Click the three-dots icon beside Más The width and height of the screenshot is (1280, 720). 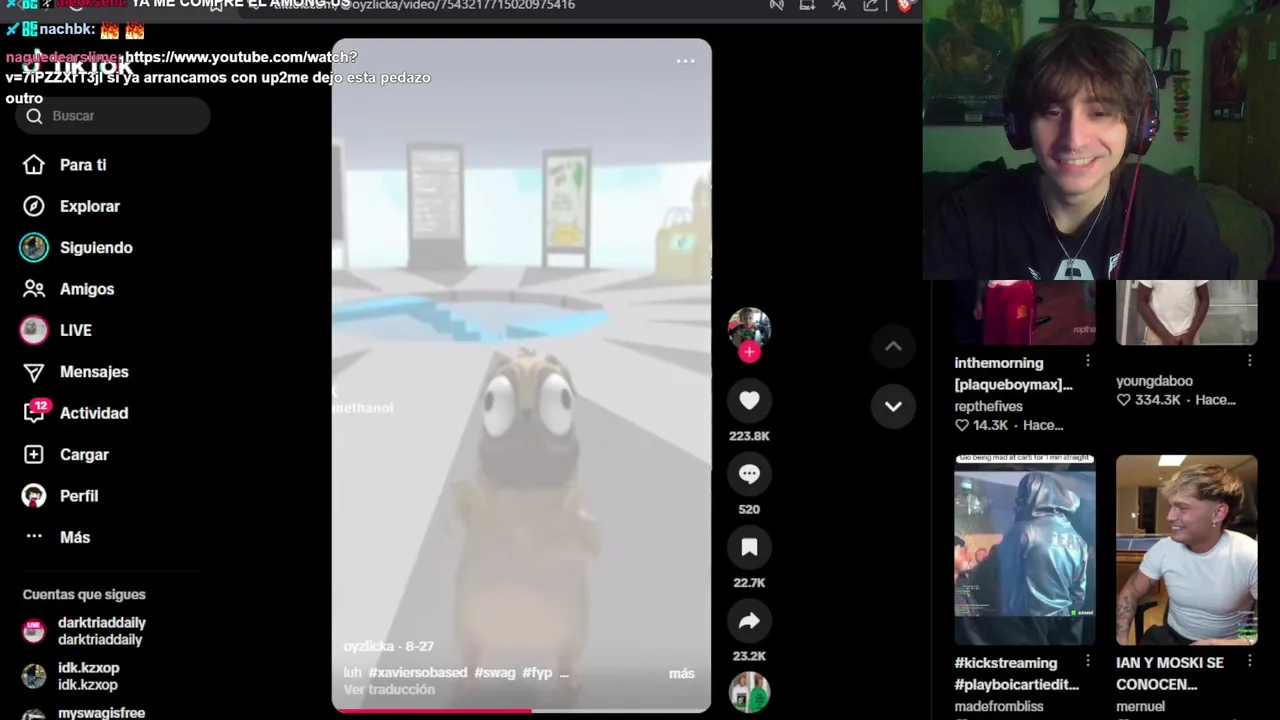point(34,536)
